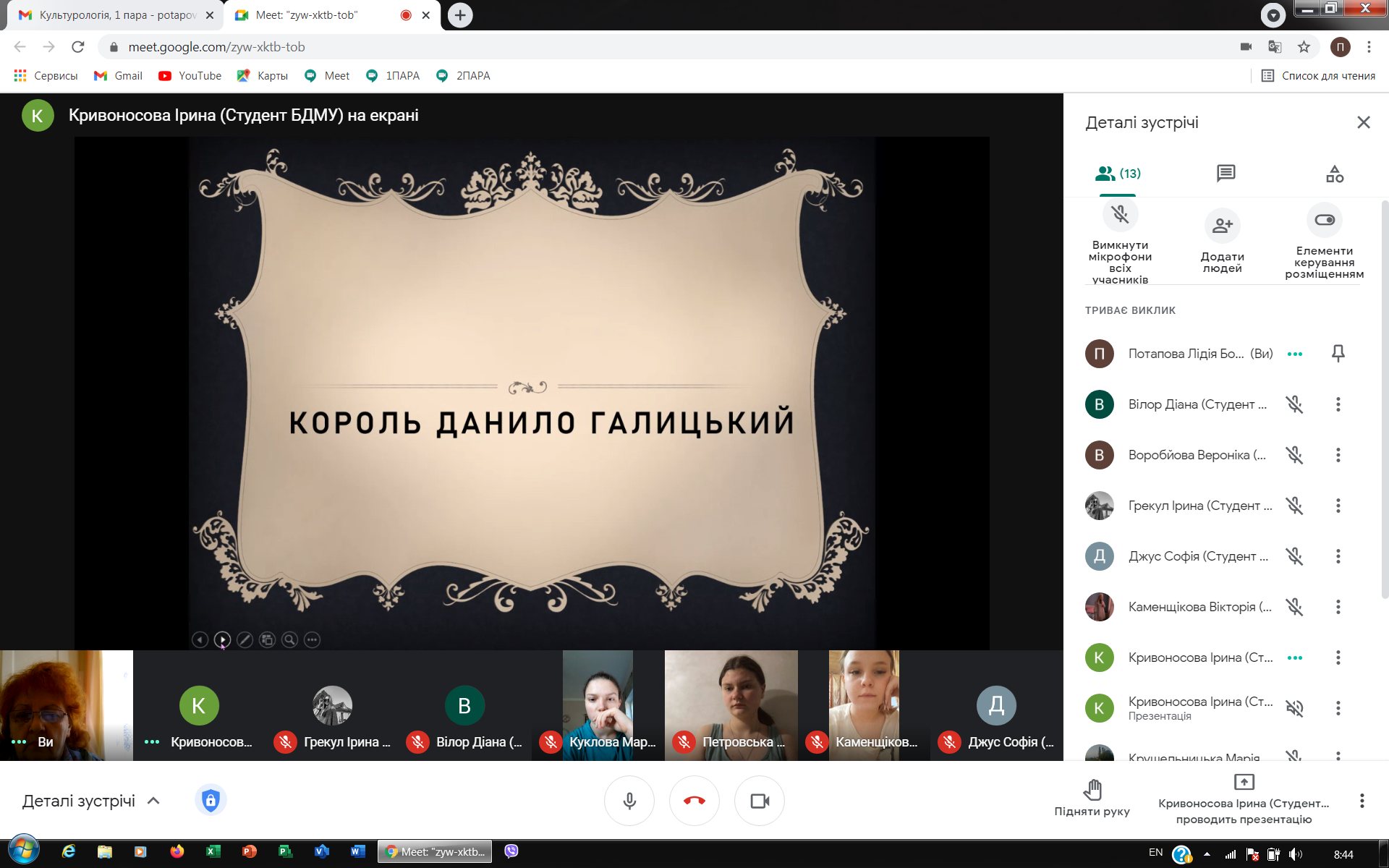This screenshot has height=868, width=1389.
Task: Pin Потапова Лідія to the screen
Action: pos(1338,353)
